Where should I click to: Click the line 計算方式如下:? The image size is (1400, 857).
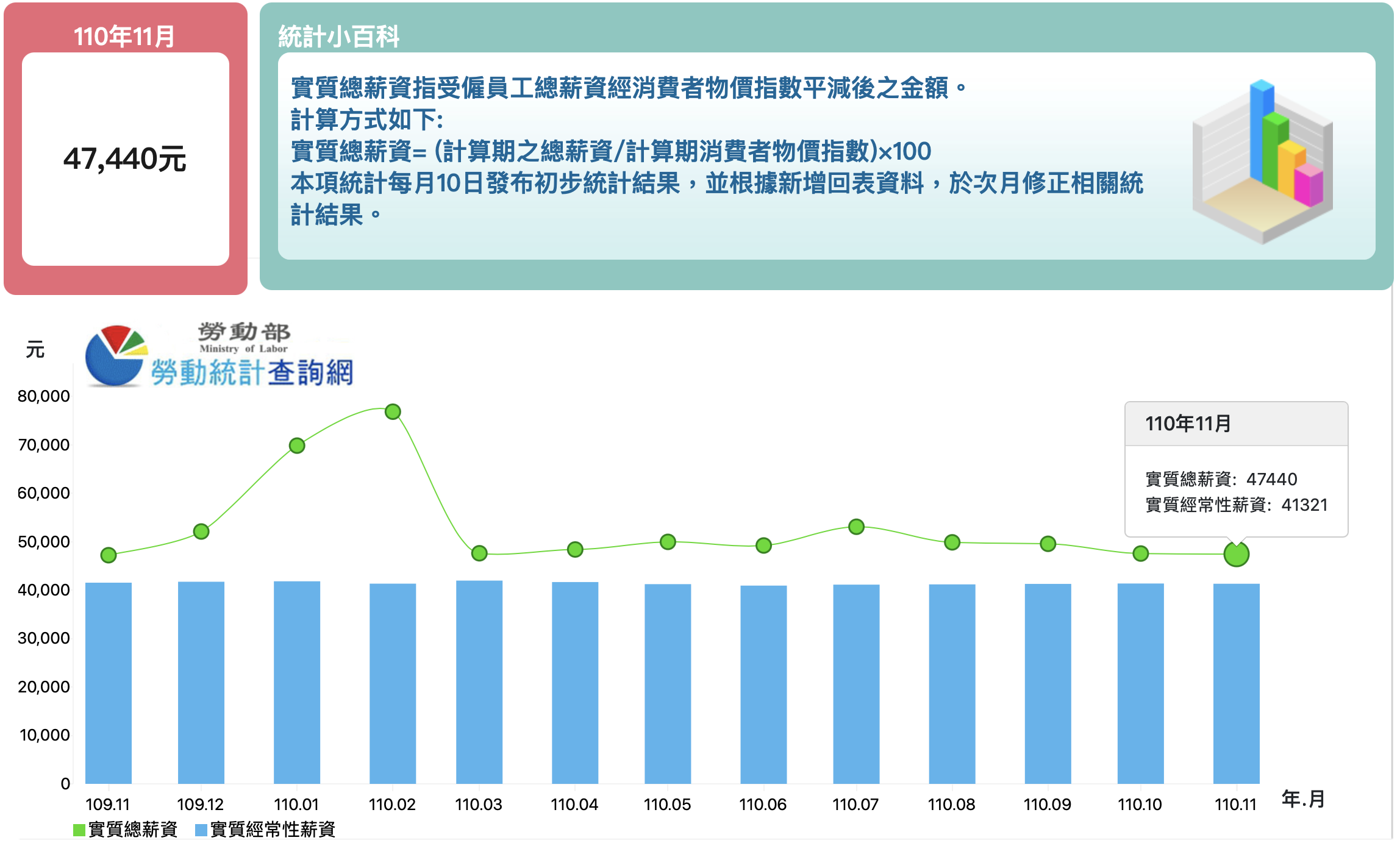point(366,119)
